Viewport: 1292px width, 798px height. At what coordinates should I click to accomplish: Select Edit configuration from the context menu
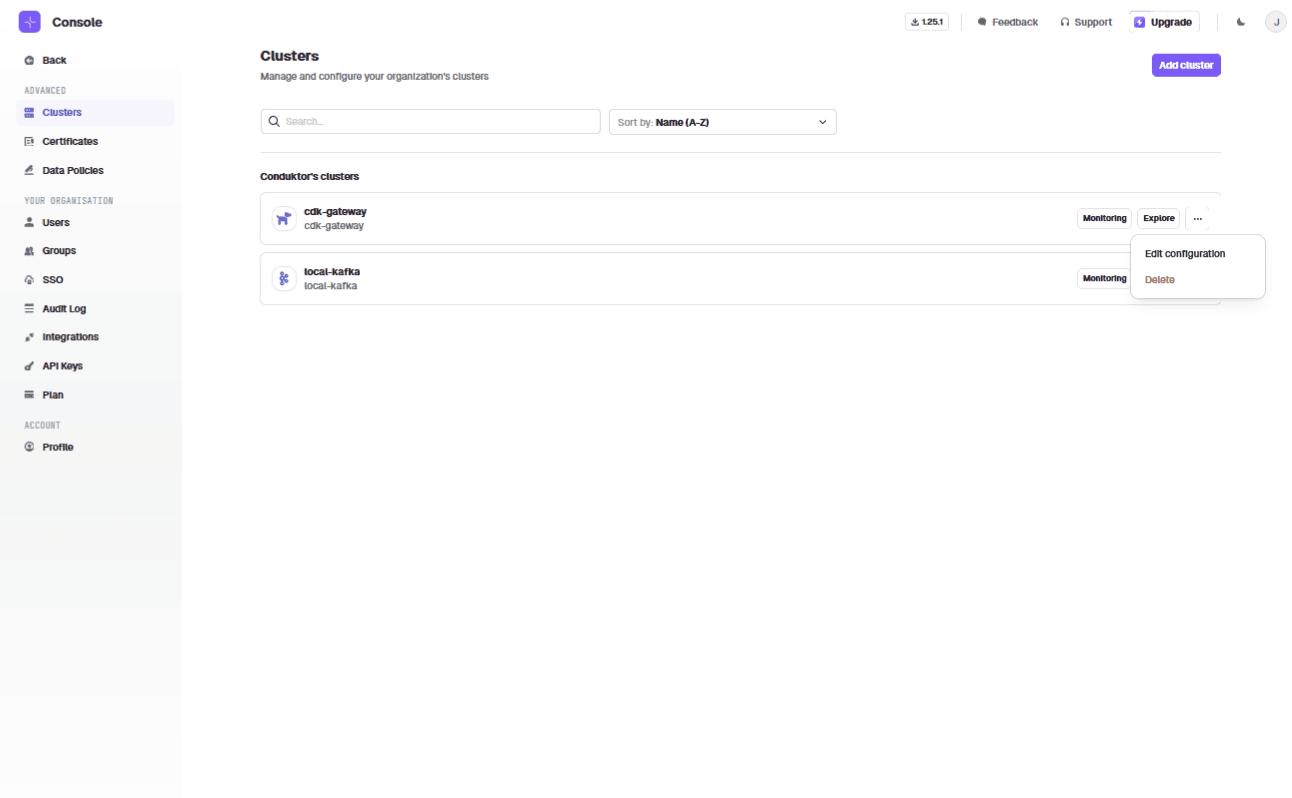click(x=1184, y=254)
